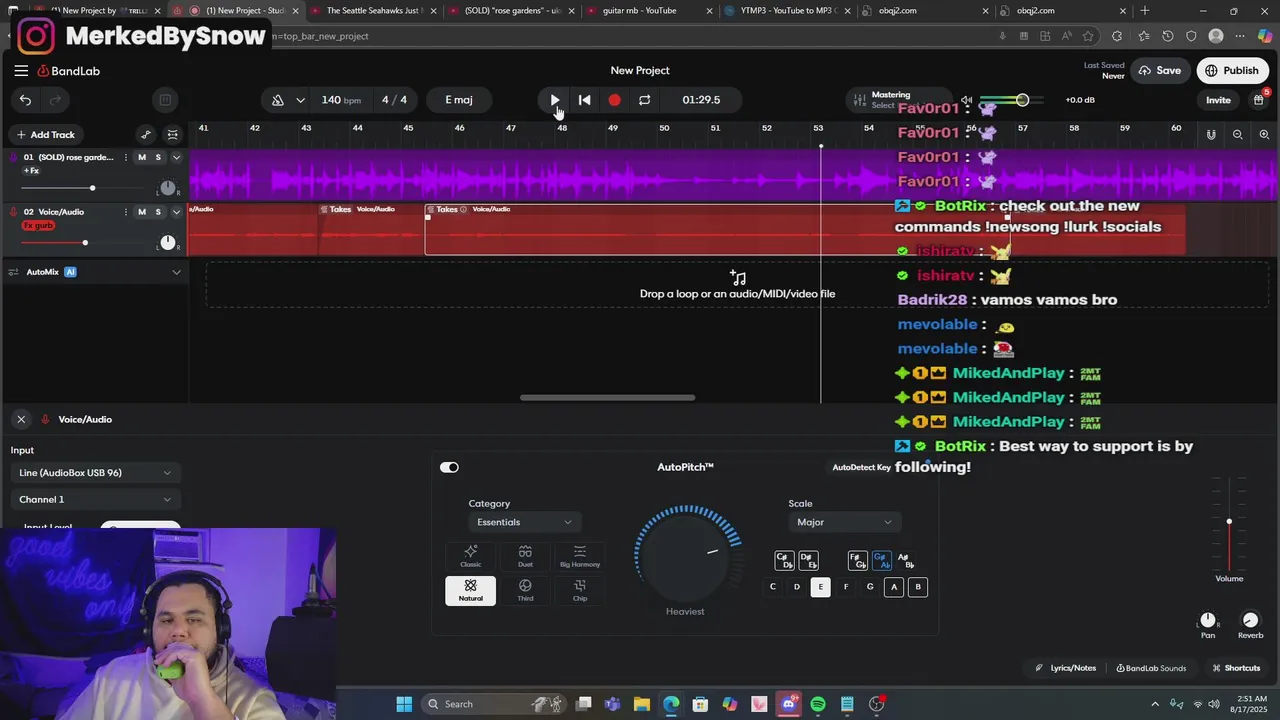
Task: Open the Fx gurb effects tag
Action: (x=38, y=225)
